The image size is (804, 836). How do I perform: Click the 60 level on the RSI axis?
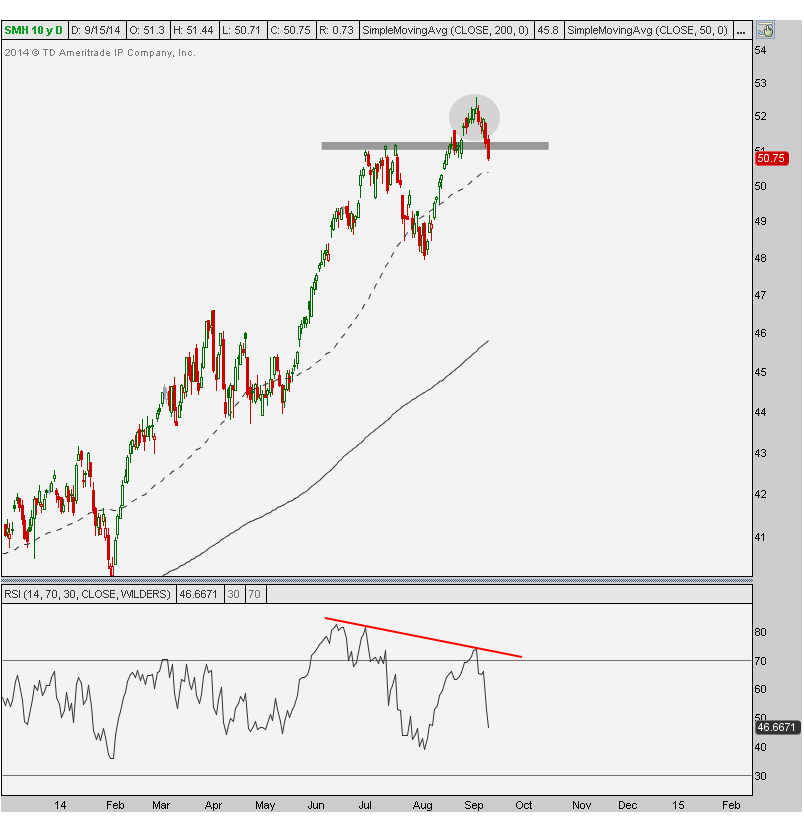point(760,689)
